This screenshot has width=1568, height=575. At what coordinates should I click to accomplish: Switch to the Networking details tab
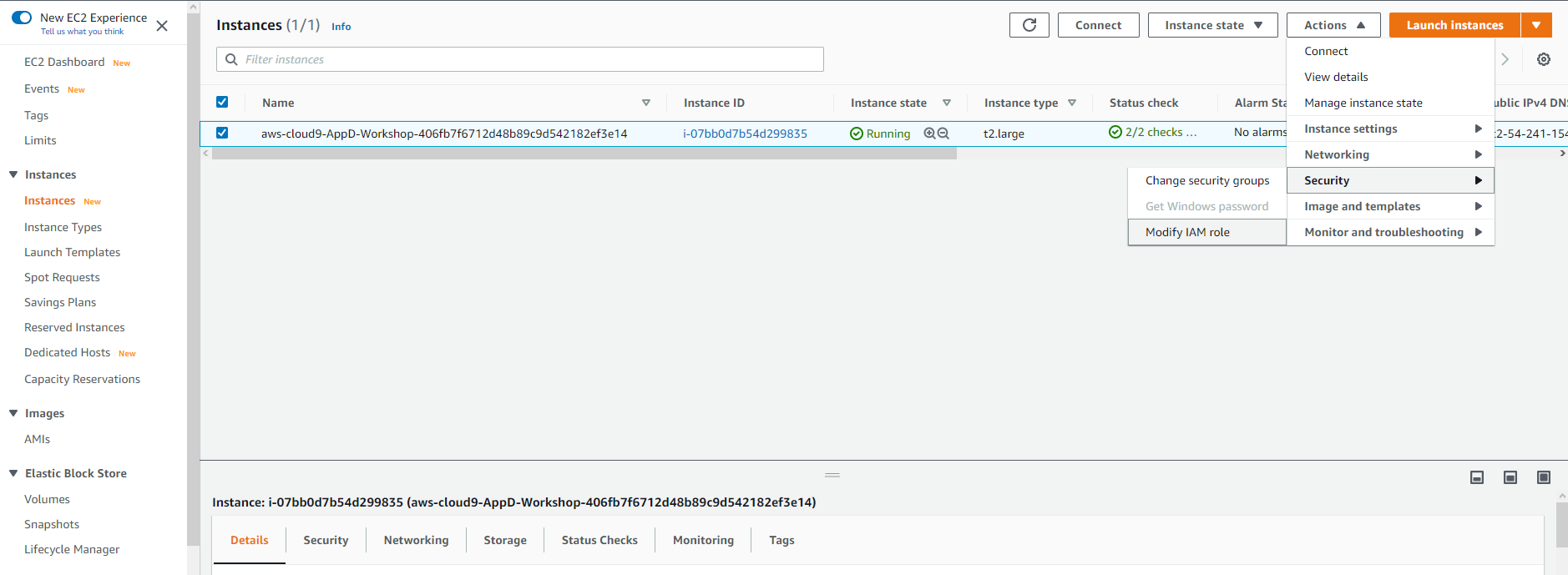[416, 540]
